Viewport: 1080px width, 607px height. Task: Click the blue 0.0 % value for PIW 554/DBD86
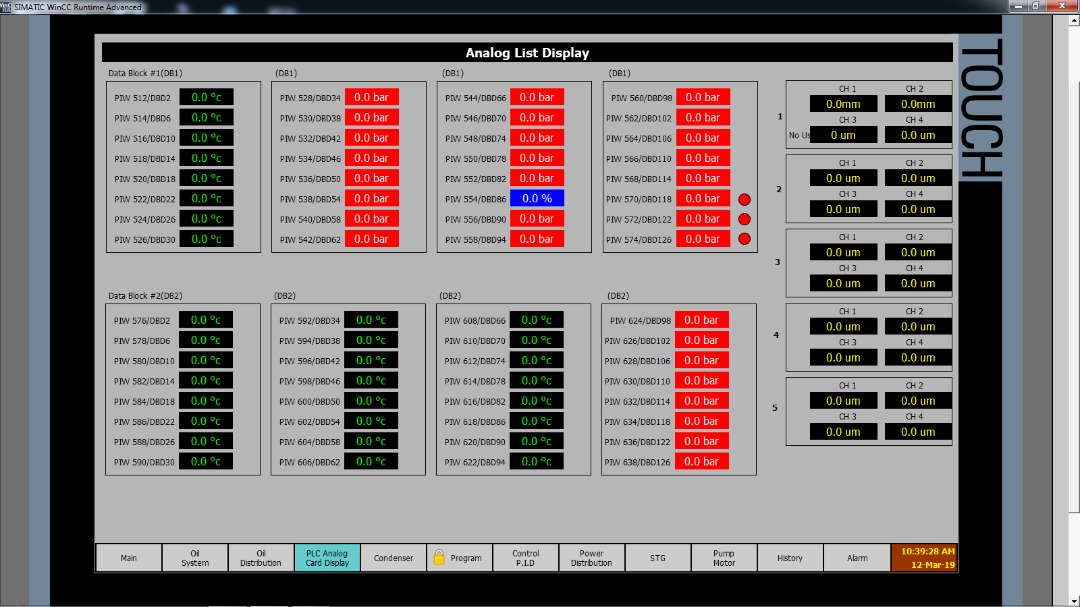coord(537,199)
